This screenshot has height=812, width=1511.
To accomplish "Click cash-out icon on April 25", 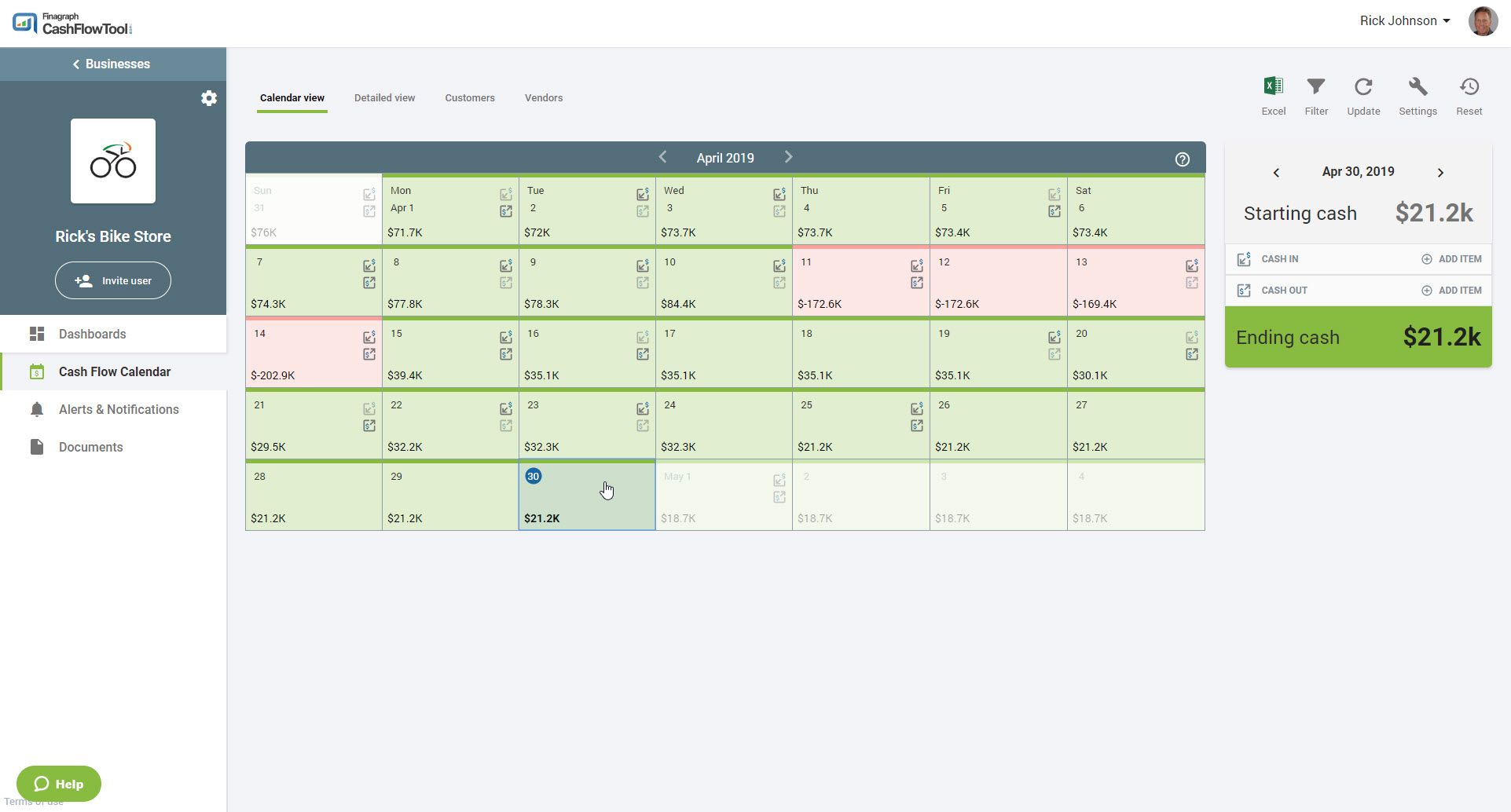I will pyautogui.click(x=917, y=426).
